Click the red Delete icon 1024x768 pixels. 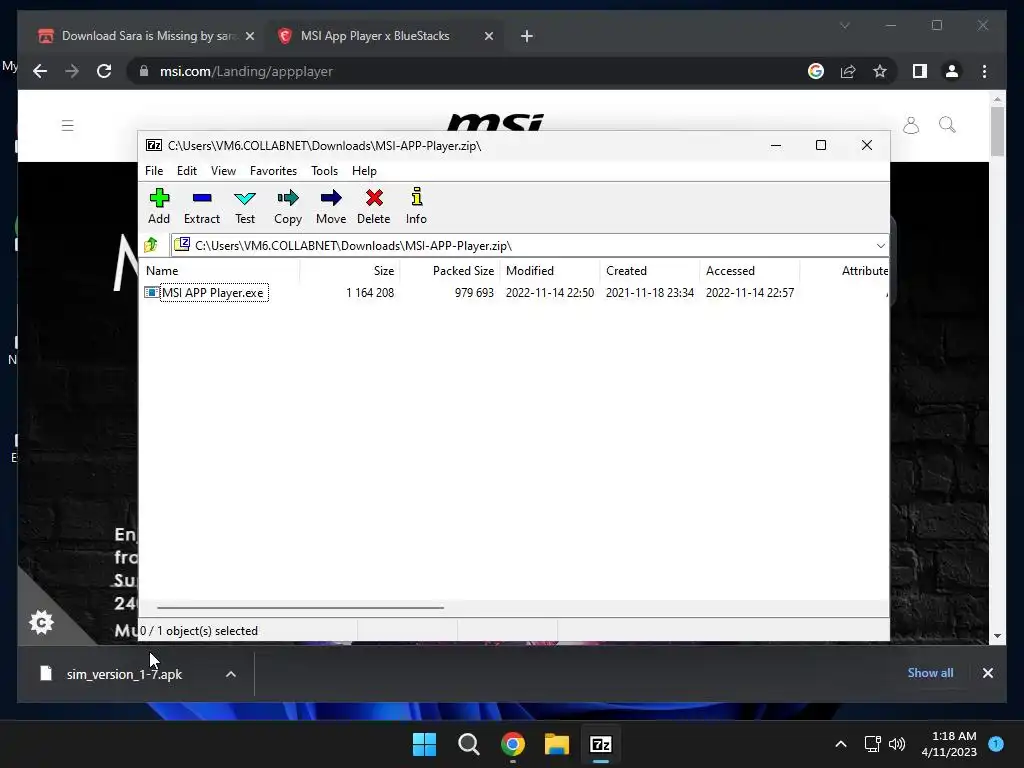pos(374,206)
